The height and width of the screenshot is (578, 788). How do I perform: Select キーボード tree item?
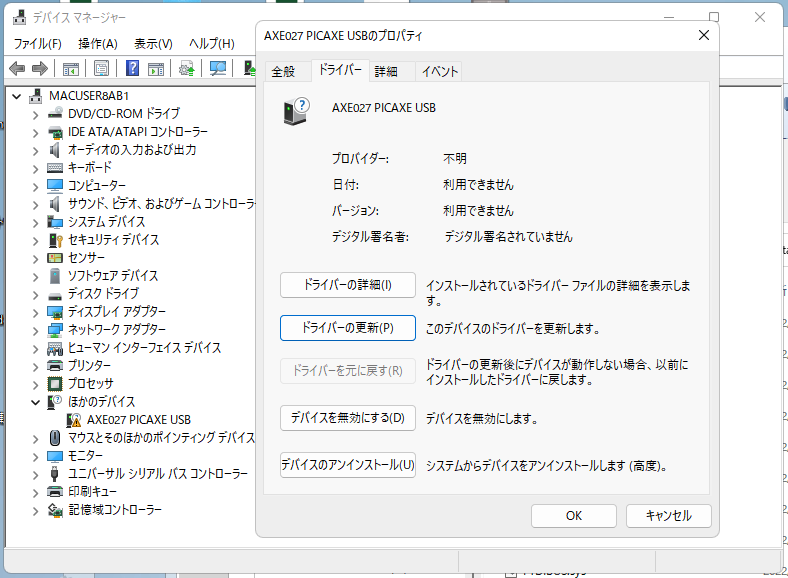[90, 168]
